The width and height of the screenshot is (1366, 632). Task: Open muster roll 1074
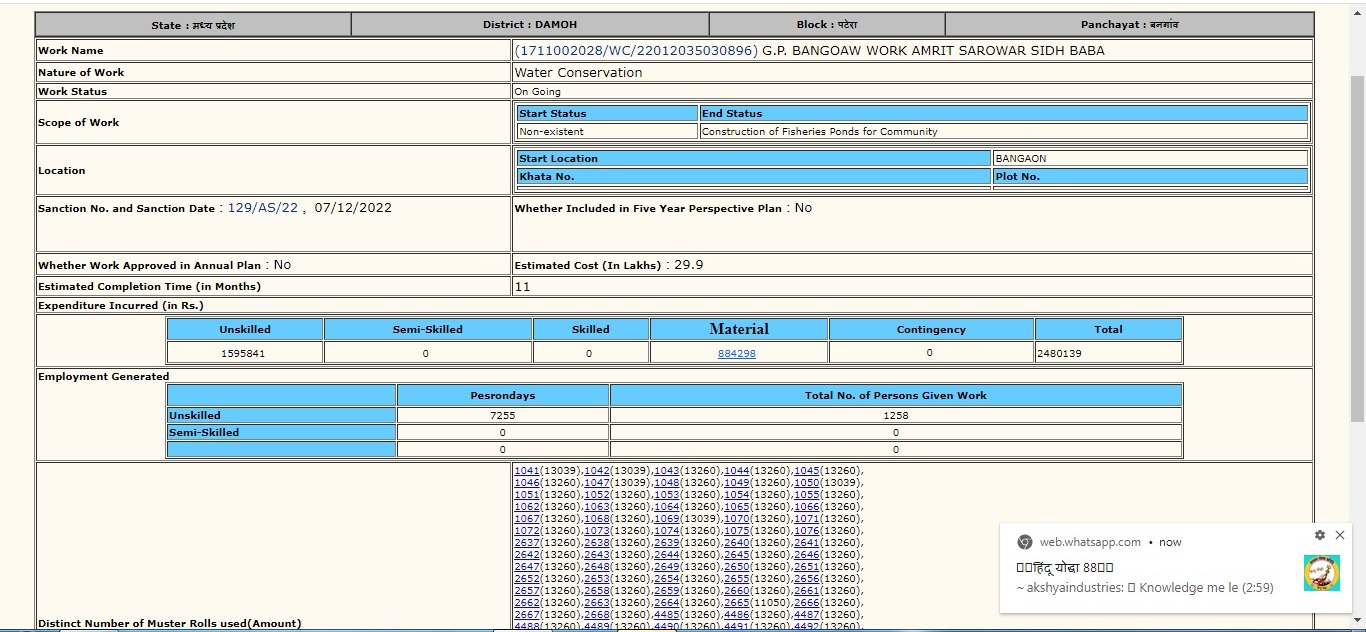coord(667,531)
